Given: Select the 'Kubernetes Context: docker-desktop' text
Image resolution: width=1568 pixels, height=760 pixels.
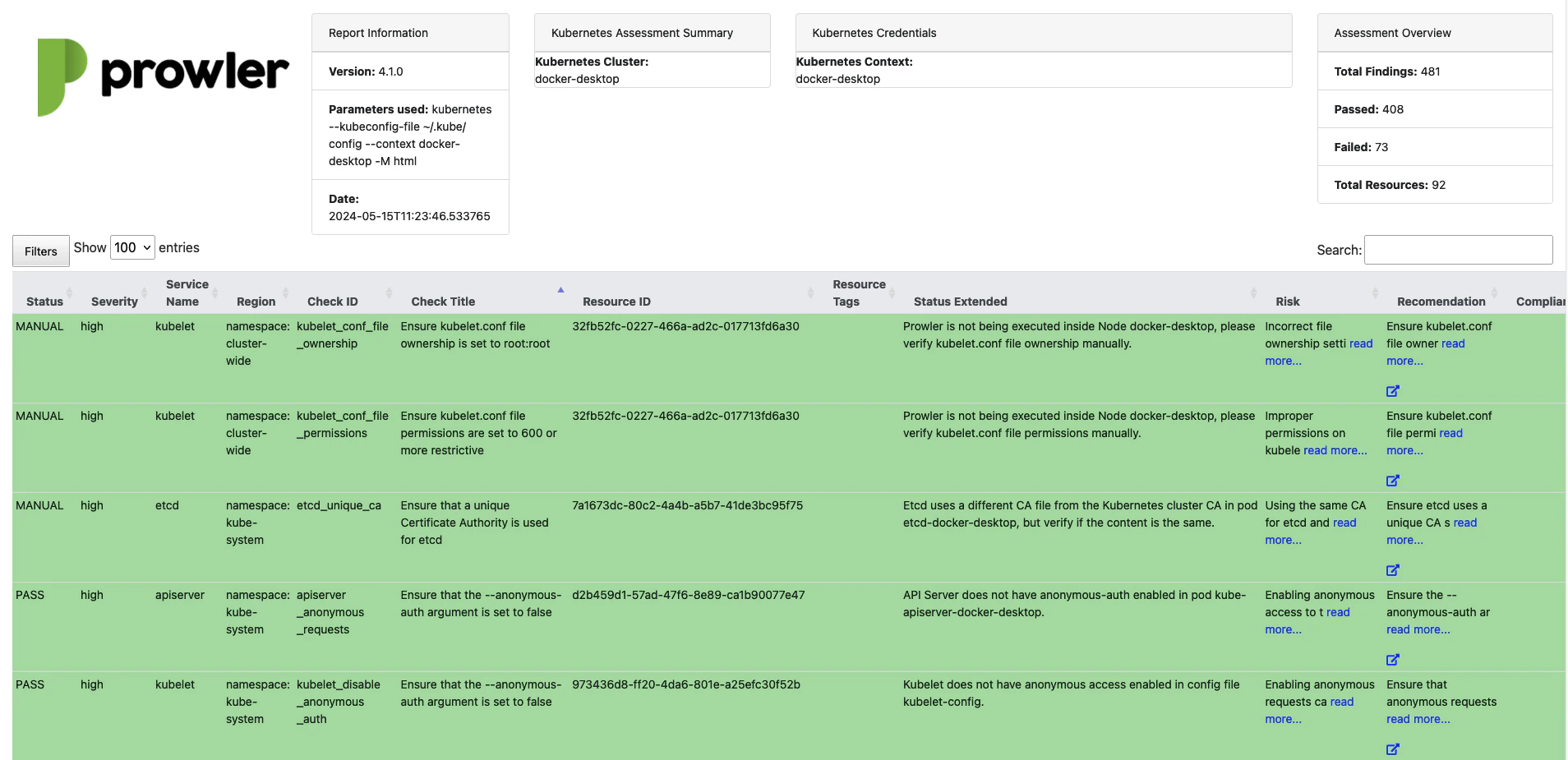Looking at the screenshot, I should [854, 70].
